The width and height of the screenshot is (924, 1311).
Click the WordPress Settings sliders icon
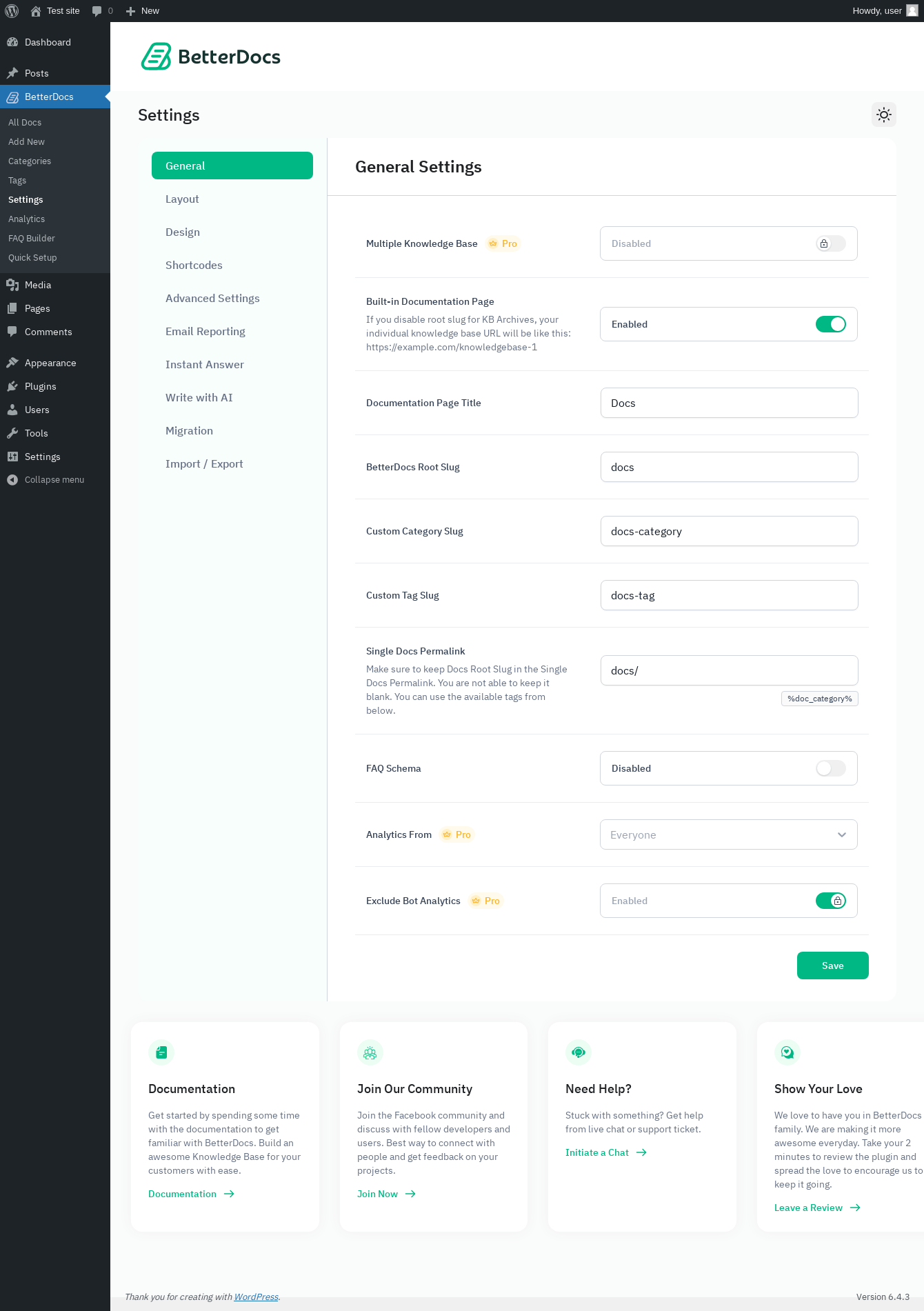[x=12, y=457]
